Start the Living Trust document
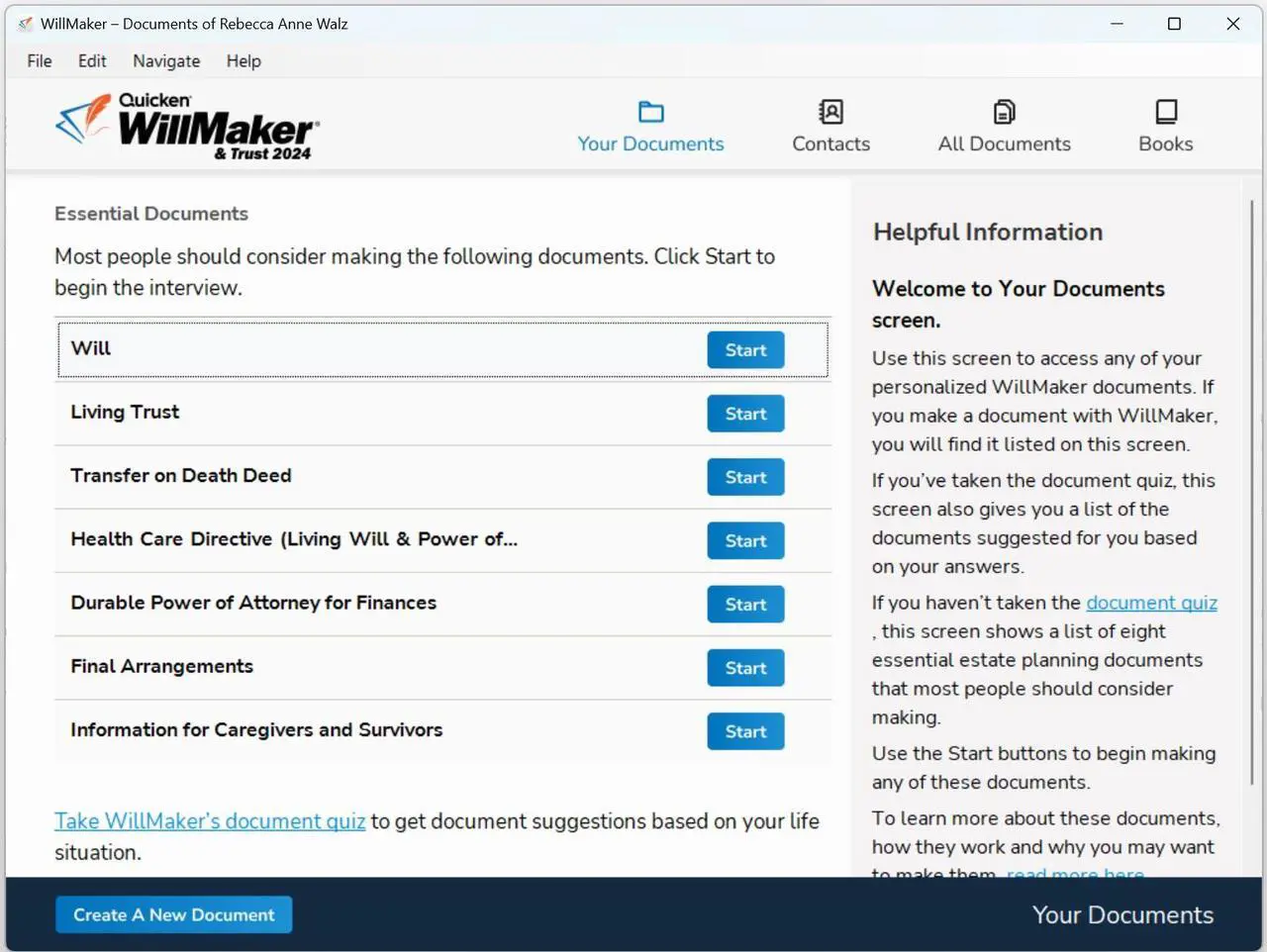The width and height of the screenshot is (1267, 952). coord(745,414)
